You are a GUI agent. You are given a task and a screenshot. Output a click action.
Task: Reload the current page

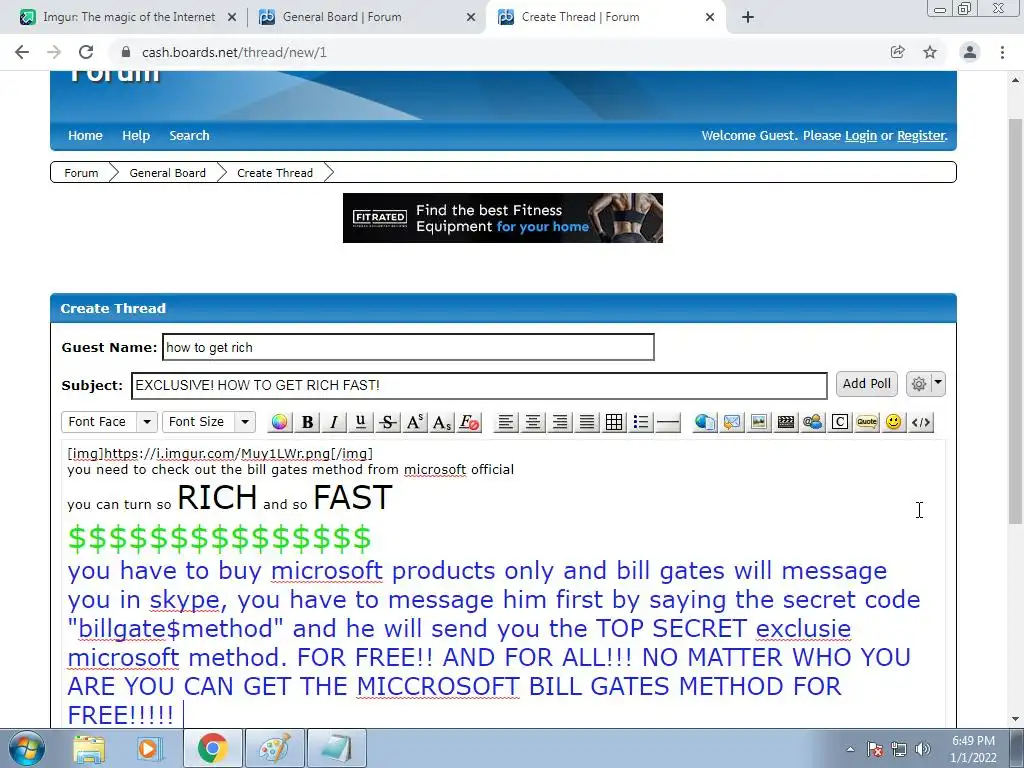pos(86,52)
